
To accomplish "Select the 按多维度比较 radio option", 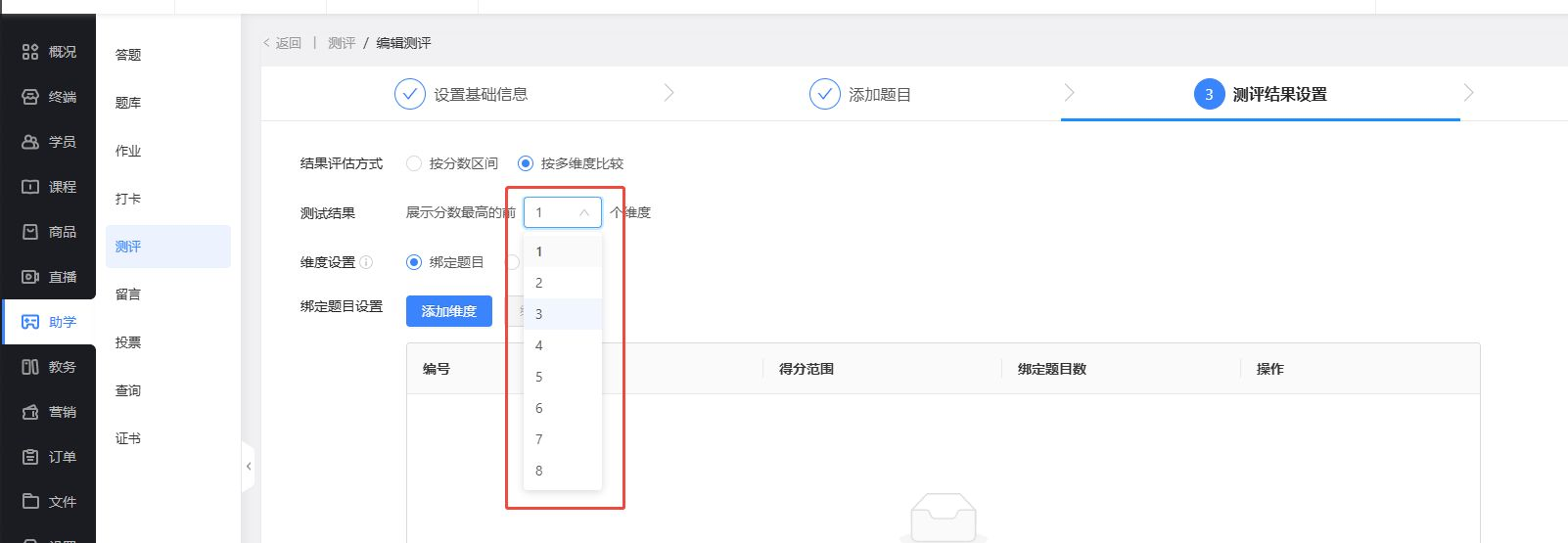I will (526, 163).
